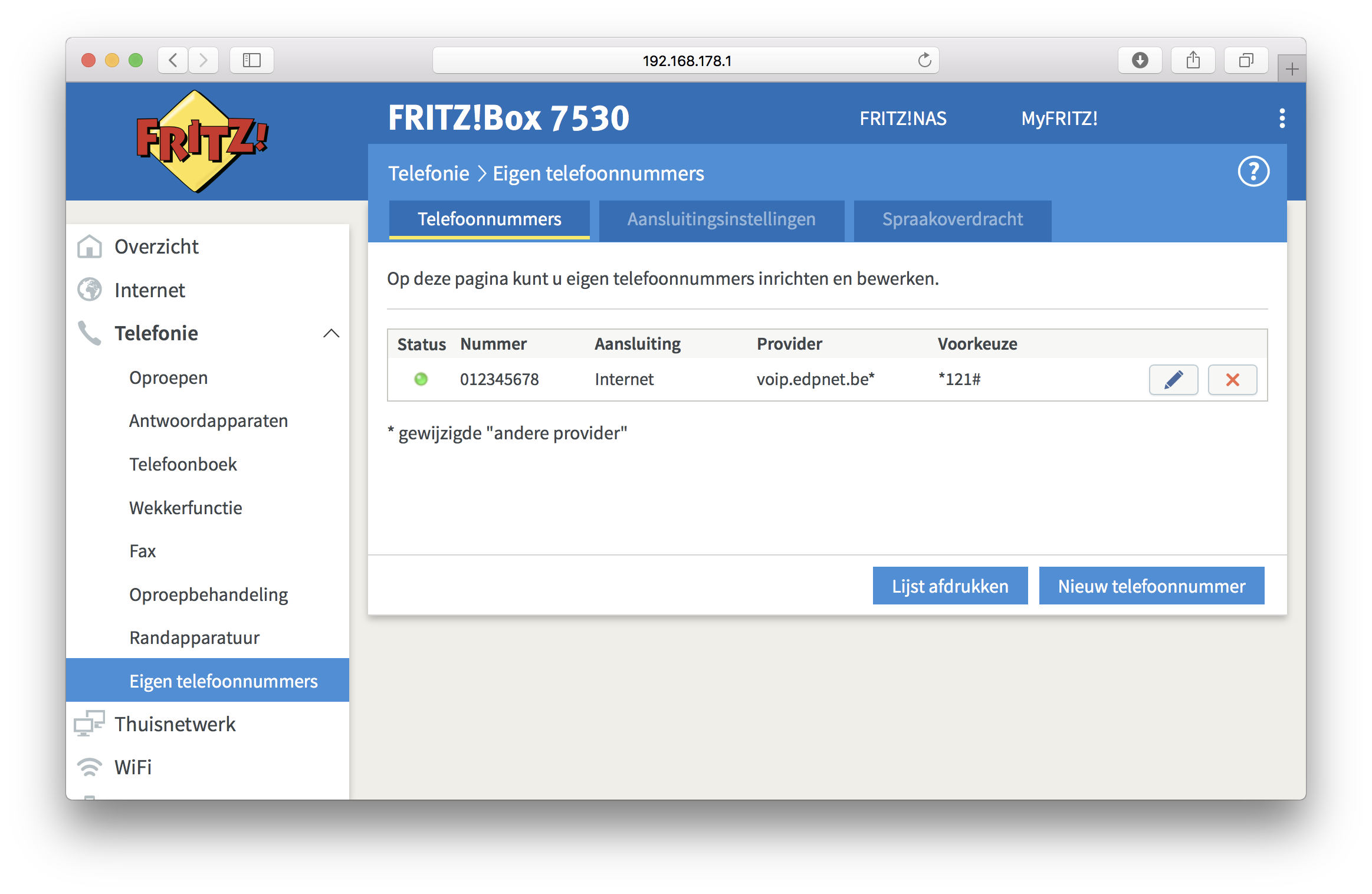Click the FRITZ! logo
This screenshot has width=1372, height=894.
202,142
